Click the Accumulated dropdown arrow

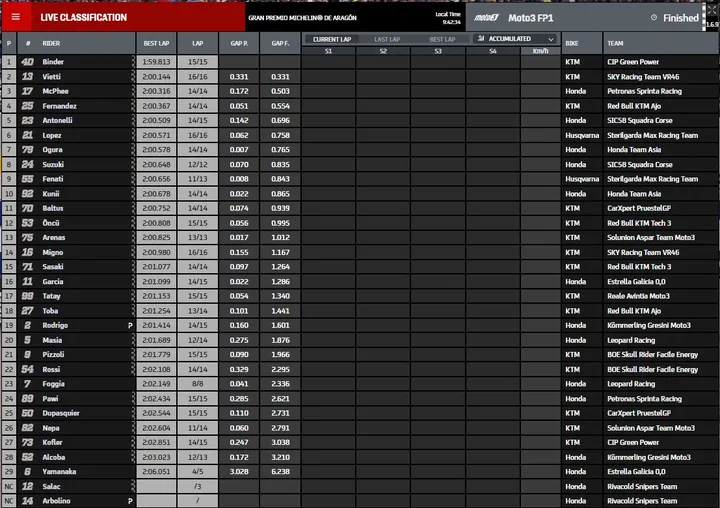pyautogui.click(x=551, y=39)
